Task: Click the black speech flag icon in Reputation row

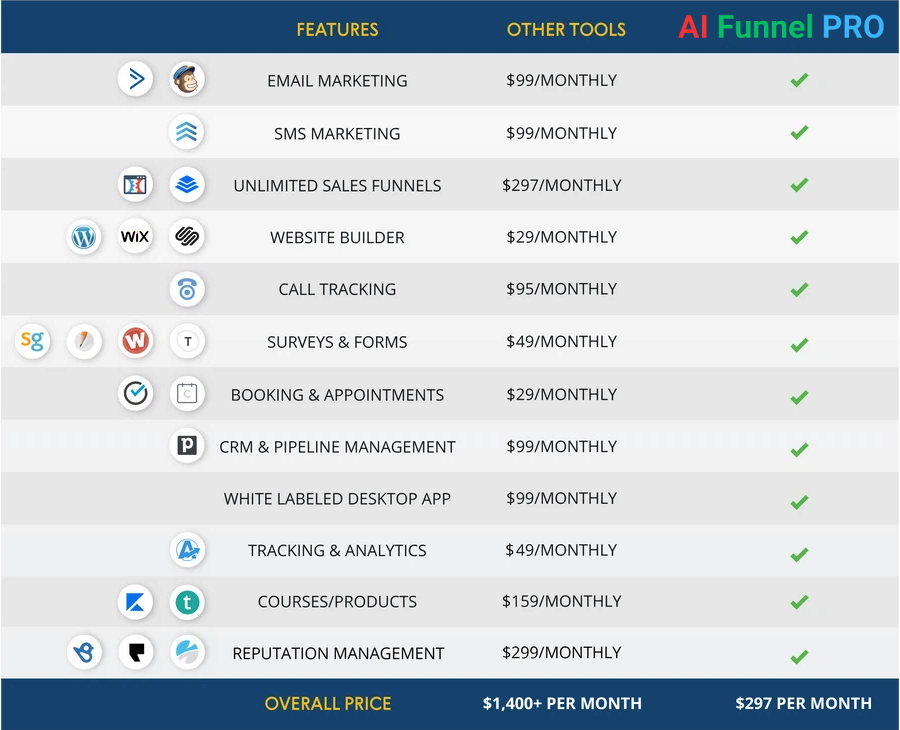Action: (136, 652)
